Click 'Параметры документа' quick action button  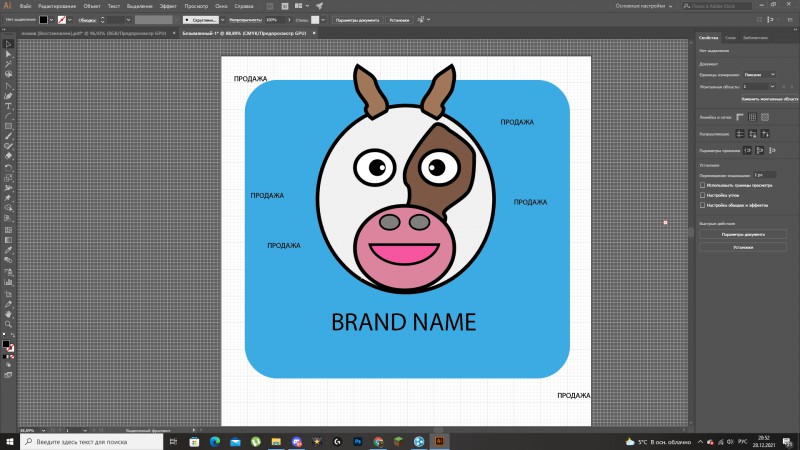tap(743, 234)
